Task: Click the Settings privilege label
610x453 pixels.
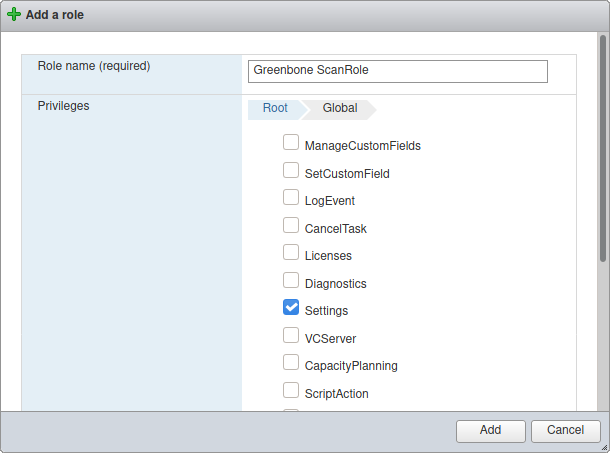Action: tap(326, 311)
